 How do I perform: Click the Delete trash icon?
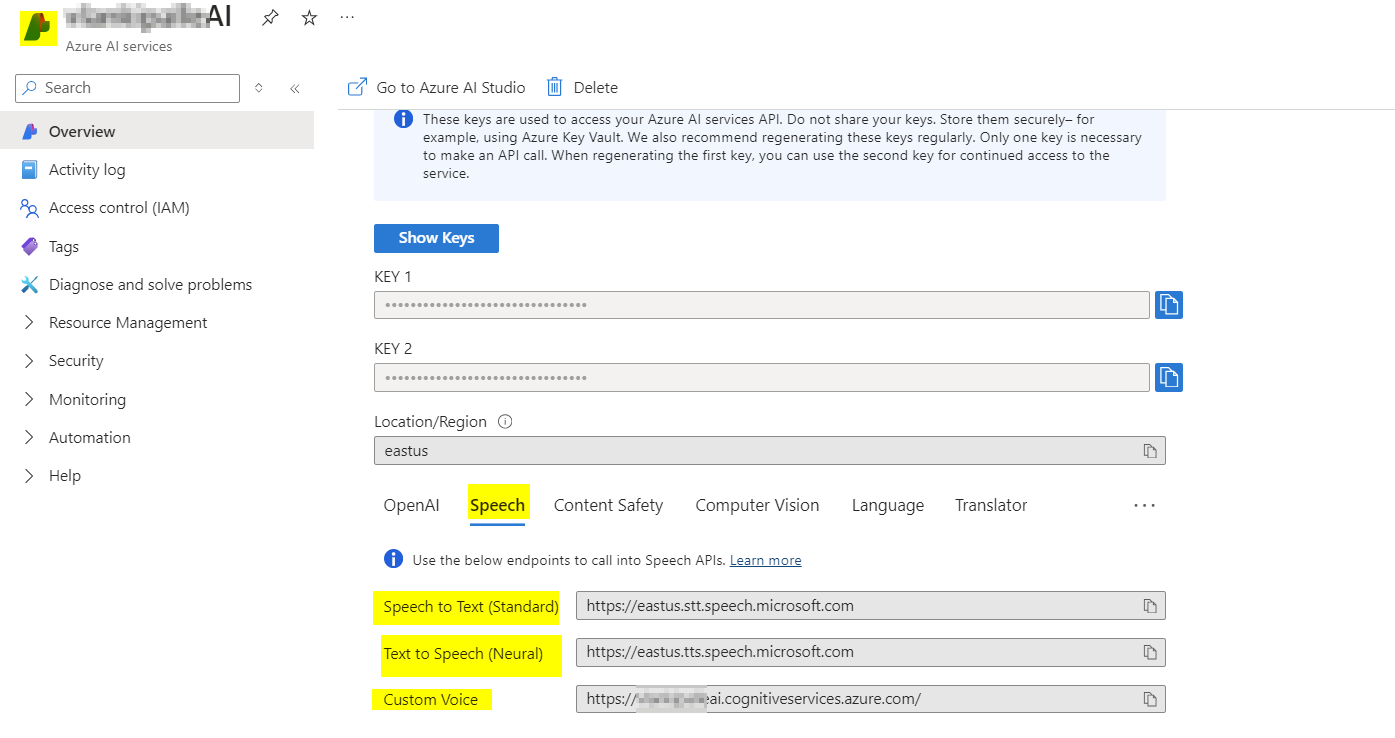(555, 87)
